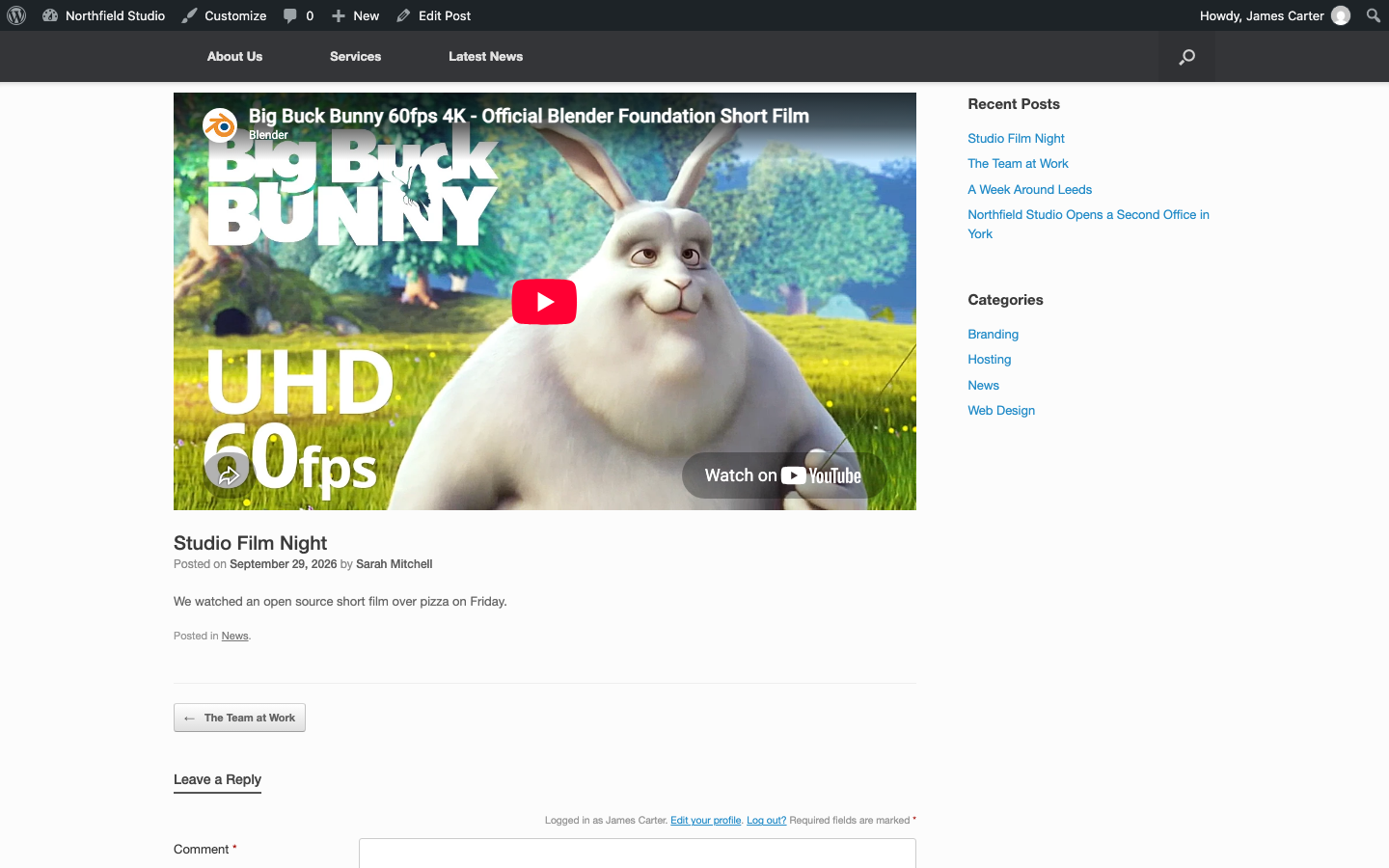Click the video share arrow icon
This screenshot has width=1389, height=868.
228,474
